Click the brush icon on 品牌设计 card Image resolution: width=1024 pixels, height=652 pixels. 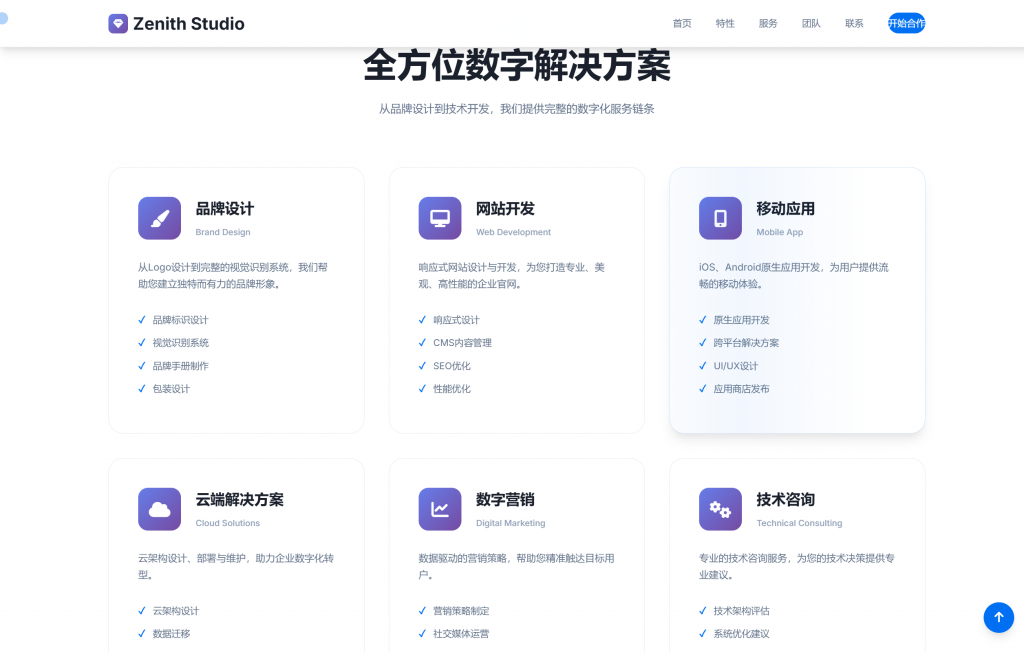coord(159,218)
